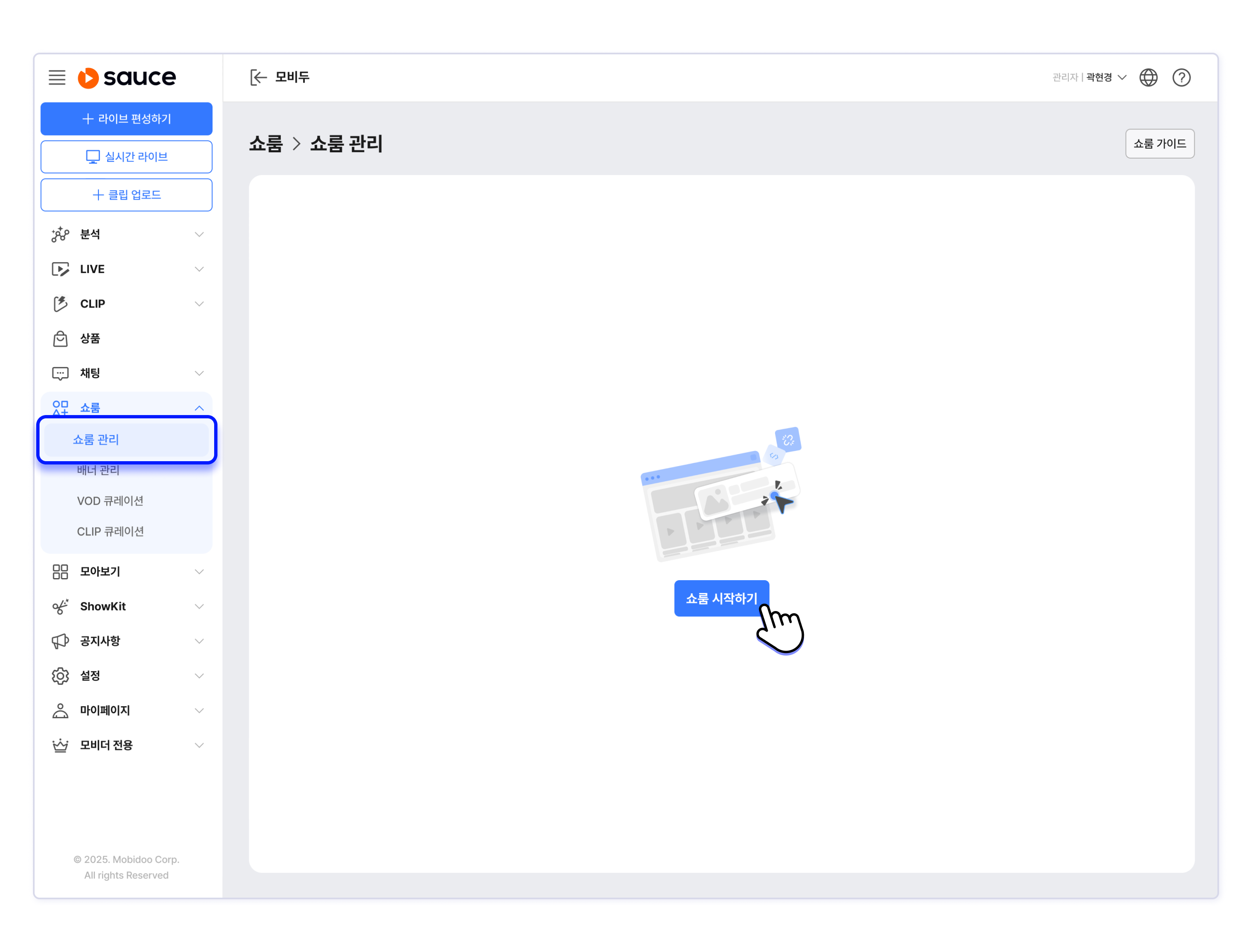Viewport: 1252px width, 952px height.
Task: Click the 설정 gear icon
Action: (x=60, y=675)
